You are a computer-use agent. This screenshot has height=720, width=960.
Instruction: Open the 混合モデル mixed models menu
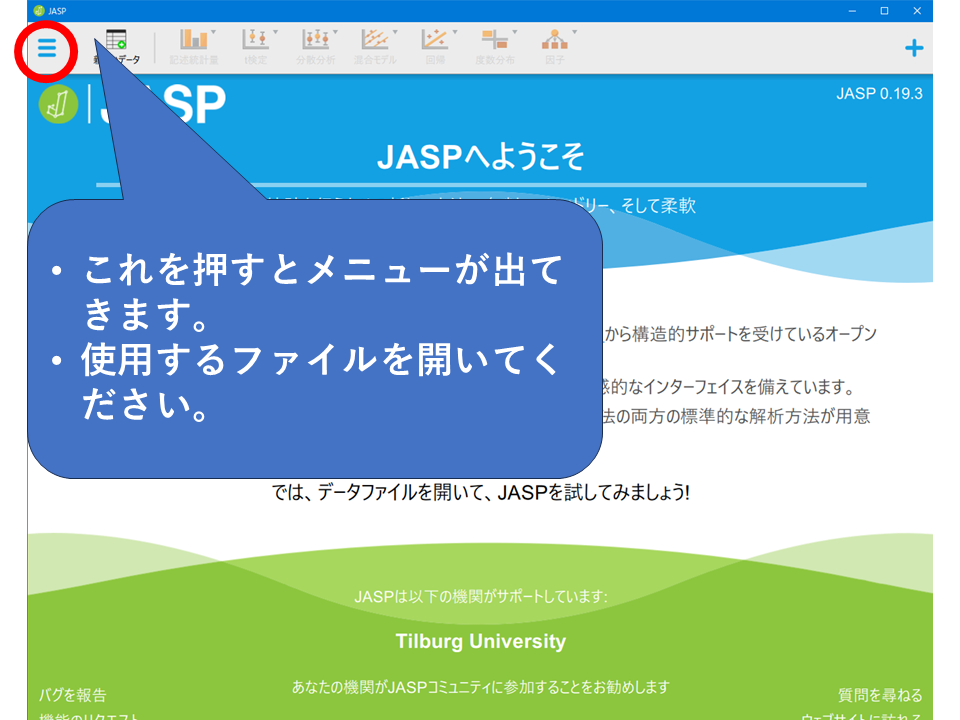(x=375, y=47)
